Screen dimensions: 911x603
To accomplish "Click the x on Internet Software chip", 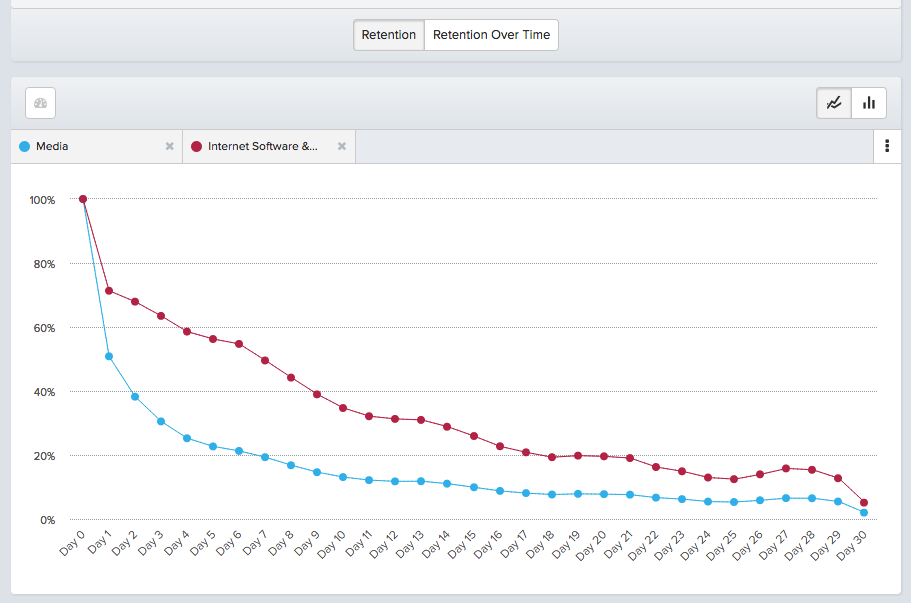I will [343, 146].
